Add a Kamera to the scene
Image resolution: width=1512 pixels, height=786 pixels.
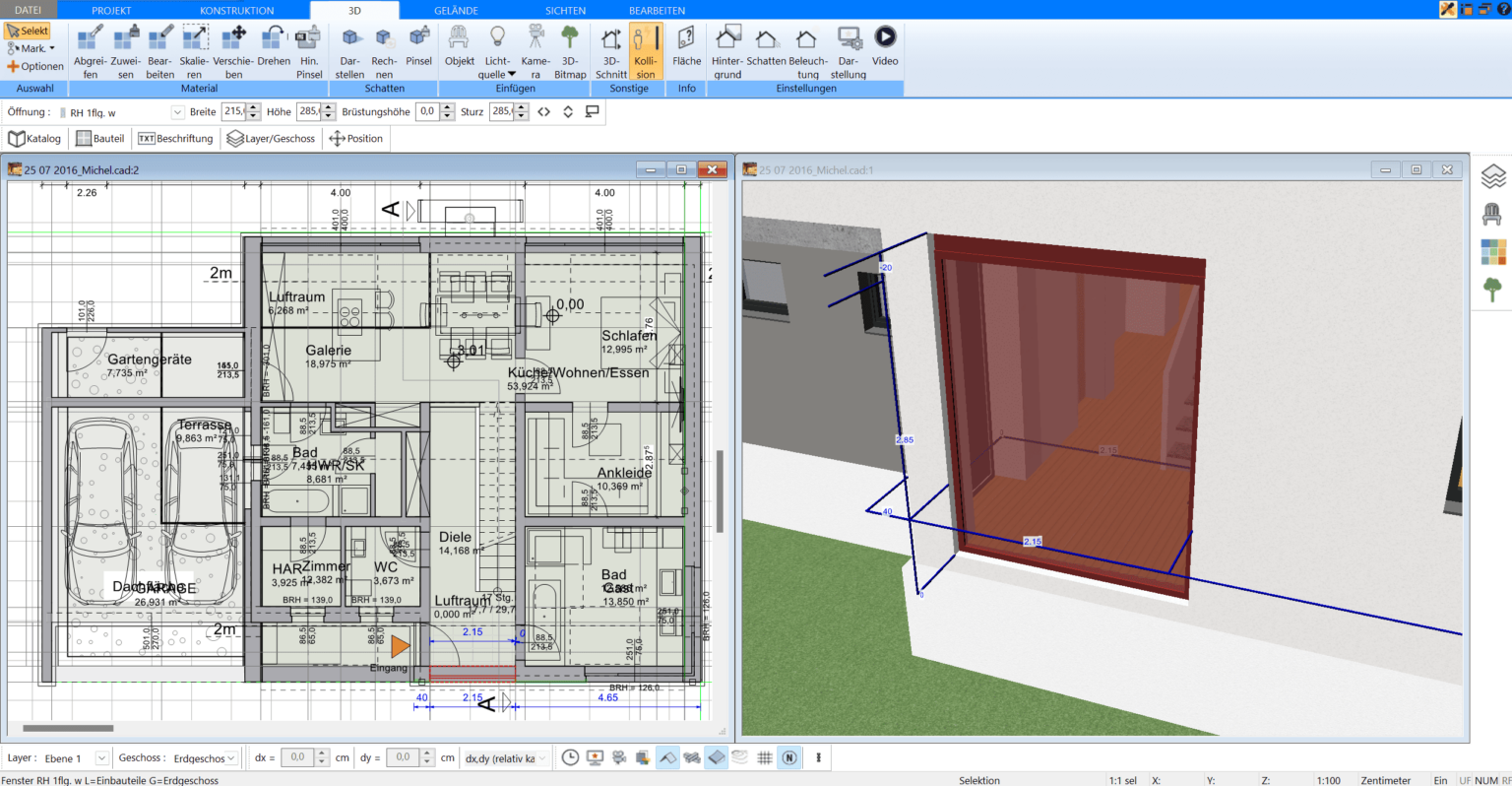click(535, 51)
